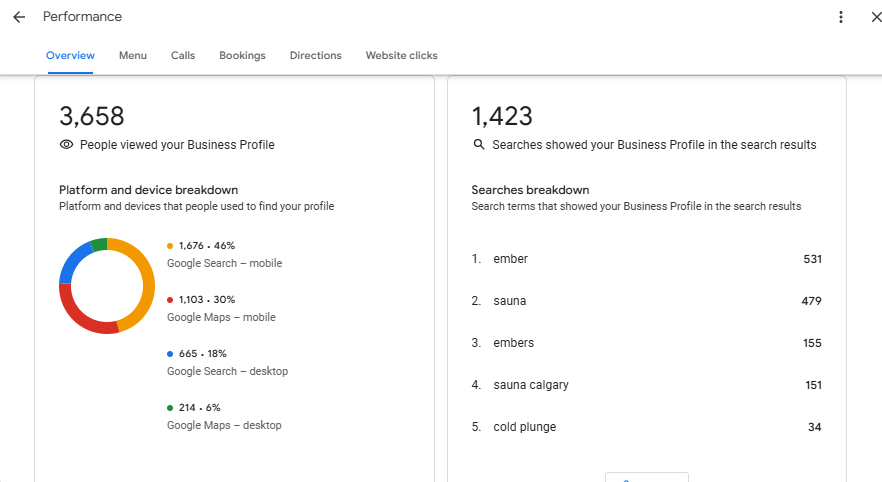Click the magnifier icon beside searches count
Screen dimensions: 882x482
(x=478, y=145)
